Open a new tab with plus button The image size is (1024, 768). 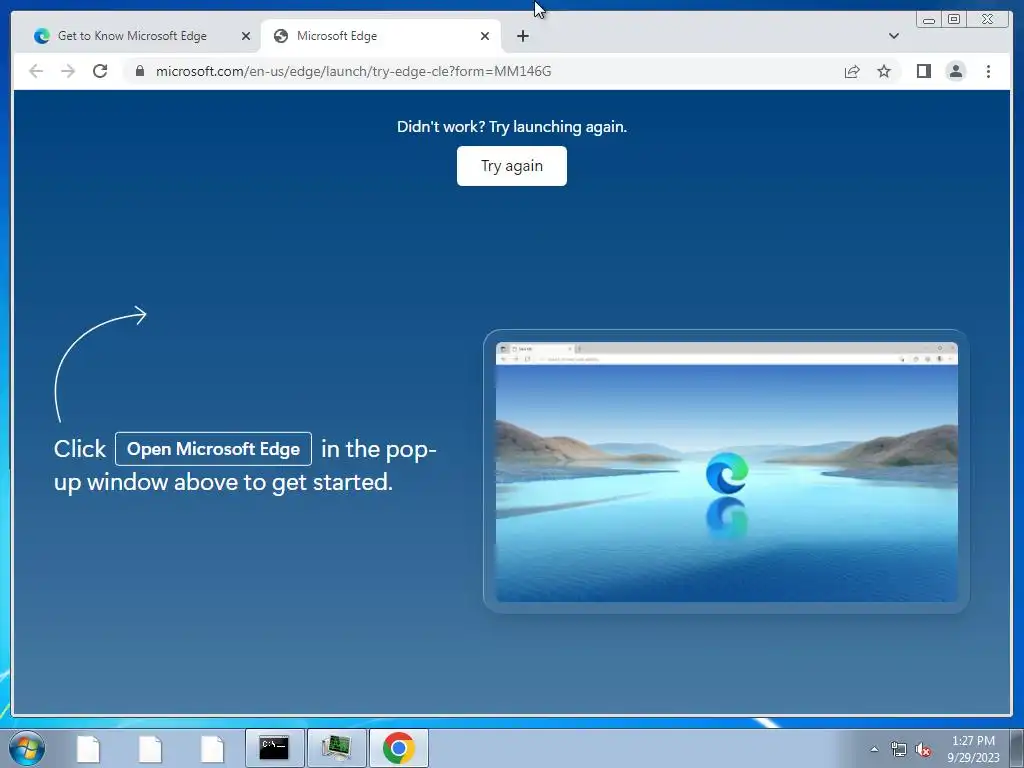tap(522, 36)
